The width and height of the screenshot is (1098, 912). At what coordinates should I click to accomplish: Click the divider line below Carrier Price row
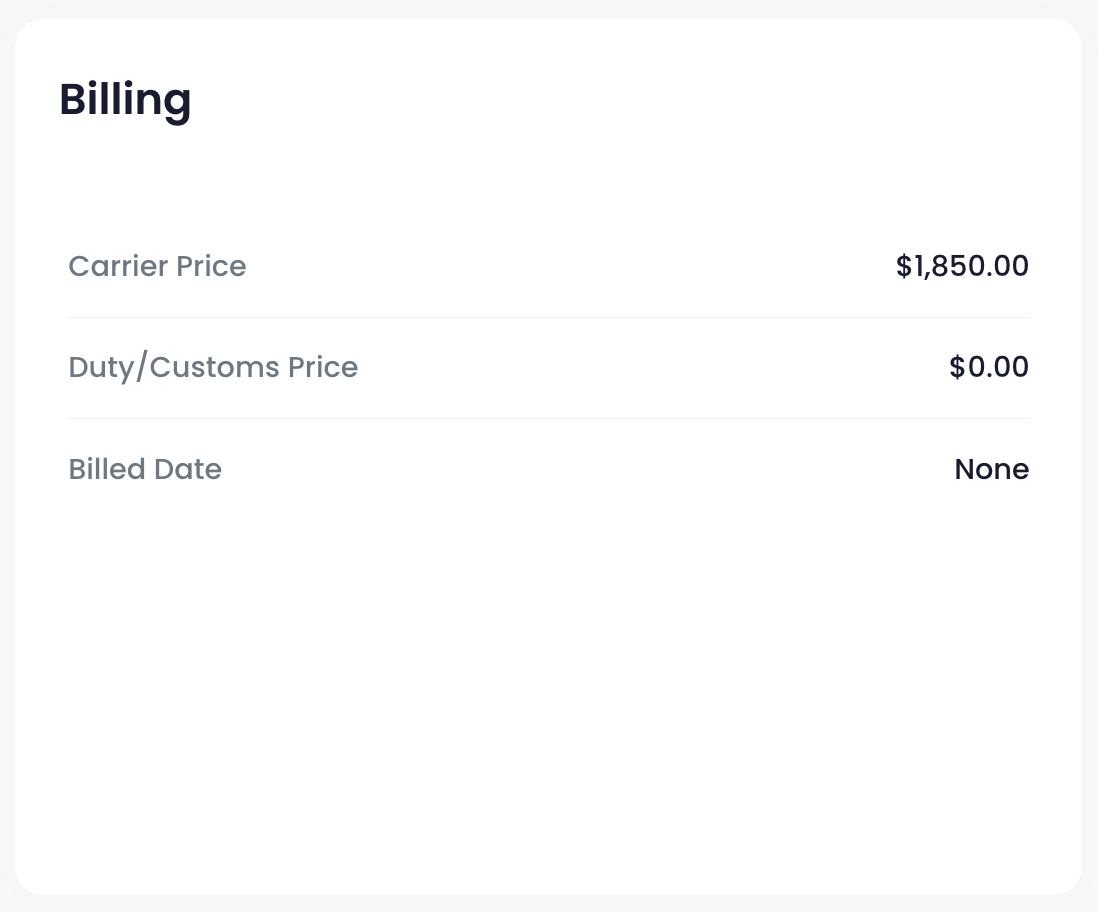(549, 317)
